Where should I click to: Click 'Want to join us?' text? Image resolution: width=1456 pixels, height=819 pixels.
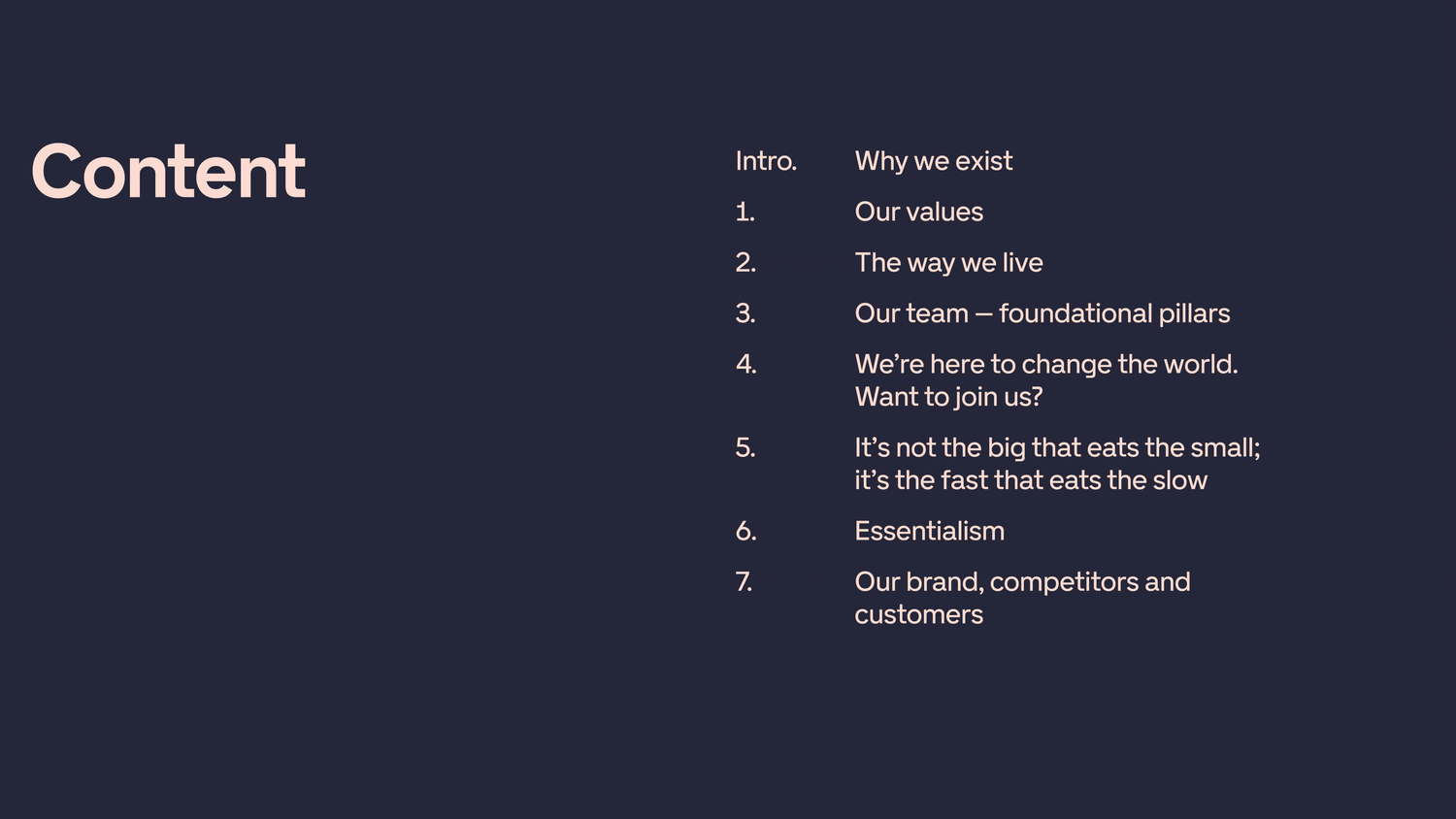coord(948,397)
